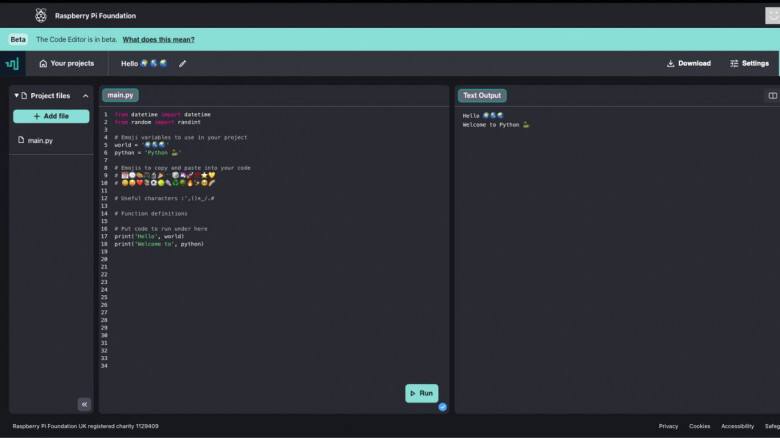This screenshot has height=438, width=780.
Task: Click the Hello project title
Action: (144, 64)
